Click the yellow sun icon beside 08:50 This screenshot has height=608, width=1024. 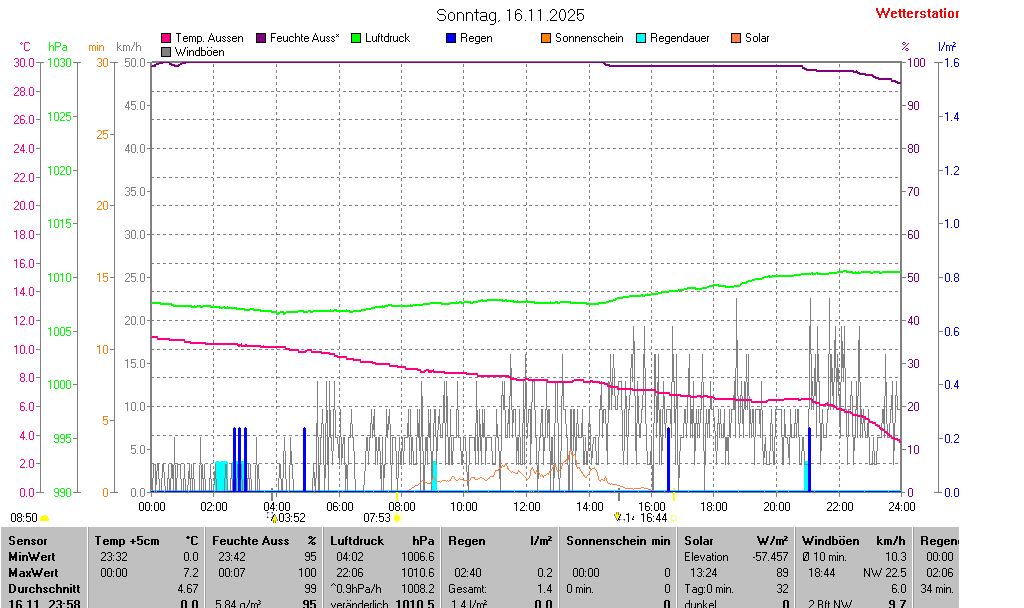point(44,518)
